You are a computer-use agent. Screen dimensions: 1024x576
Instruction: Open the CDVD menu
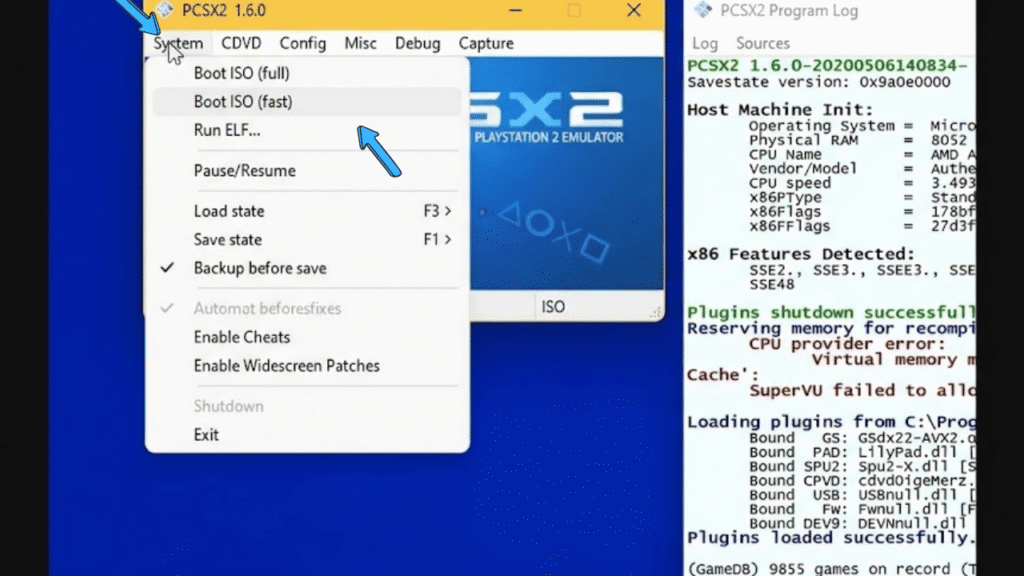pos(241,43)
